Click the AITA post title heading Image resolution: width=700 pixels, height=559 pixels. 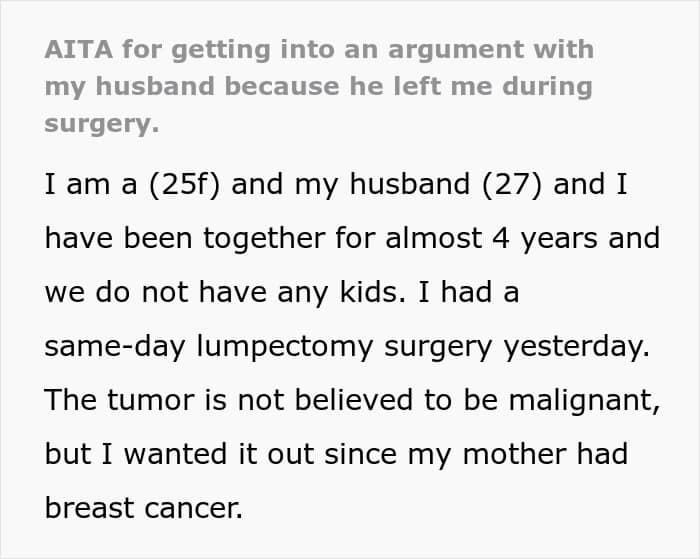pos(318,87)
